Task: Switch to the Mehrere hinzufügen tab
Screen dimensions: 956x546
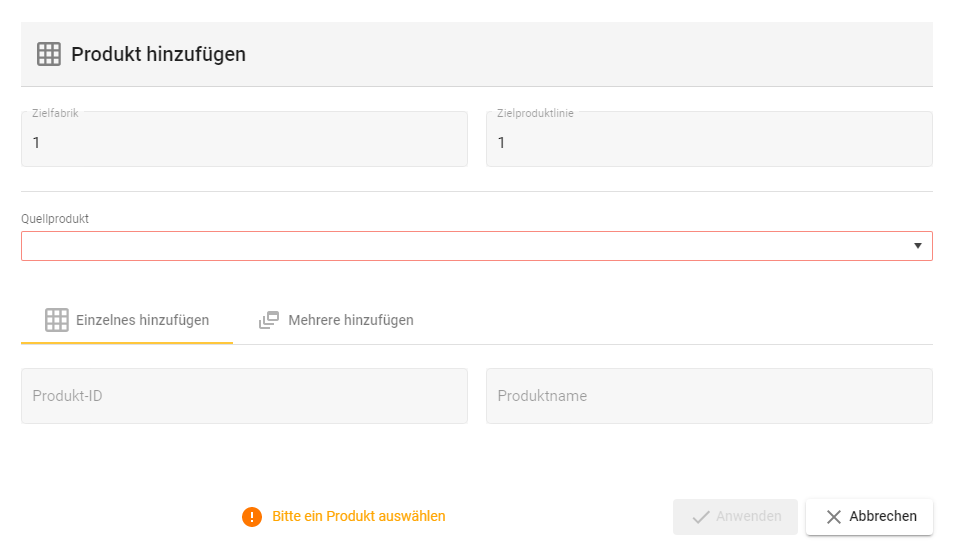Action: click(336, 320)
